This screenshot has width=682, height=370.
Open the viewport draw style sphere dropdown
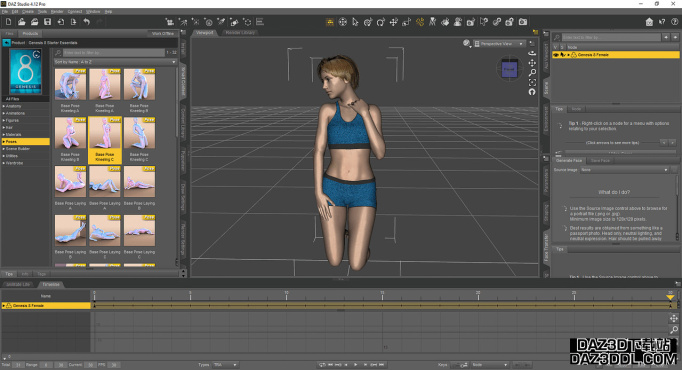pos(467,43)
